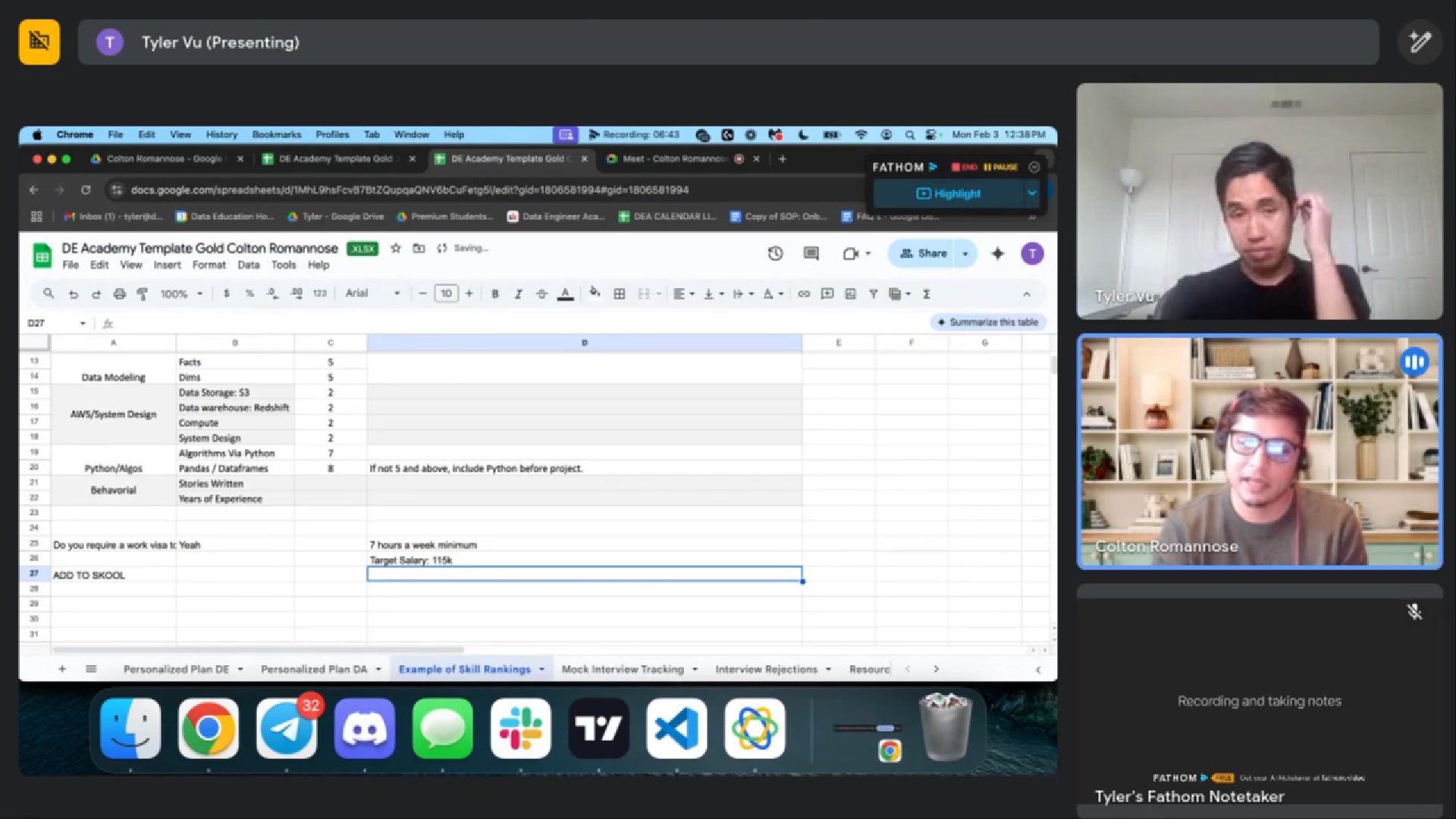Click the Borders icon in toolbar
This screenshot has height=819, width=1456.
point(620,294)
